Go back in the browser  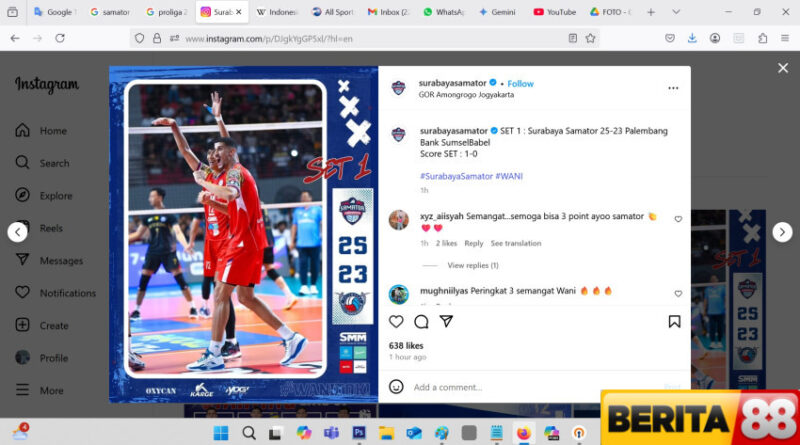[x=15, y=38]
